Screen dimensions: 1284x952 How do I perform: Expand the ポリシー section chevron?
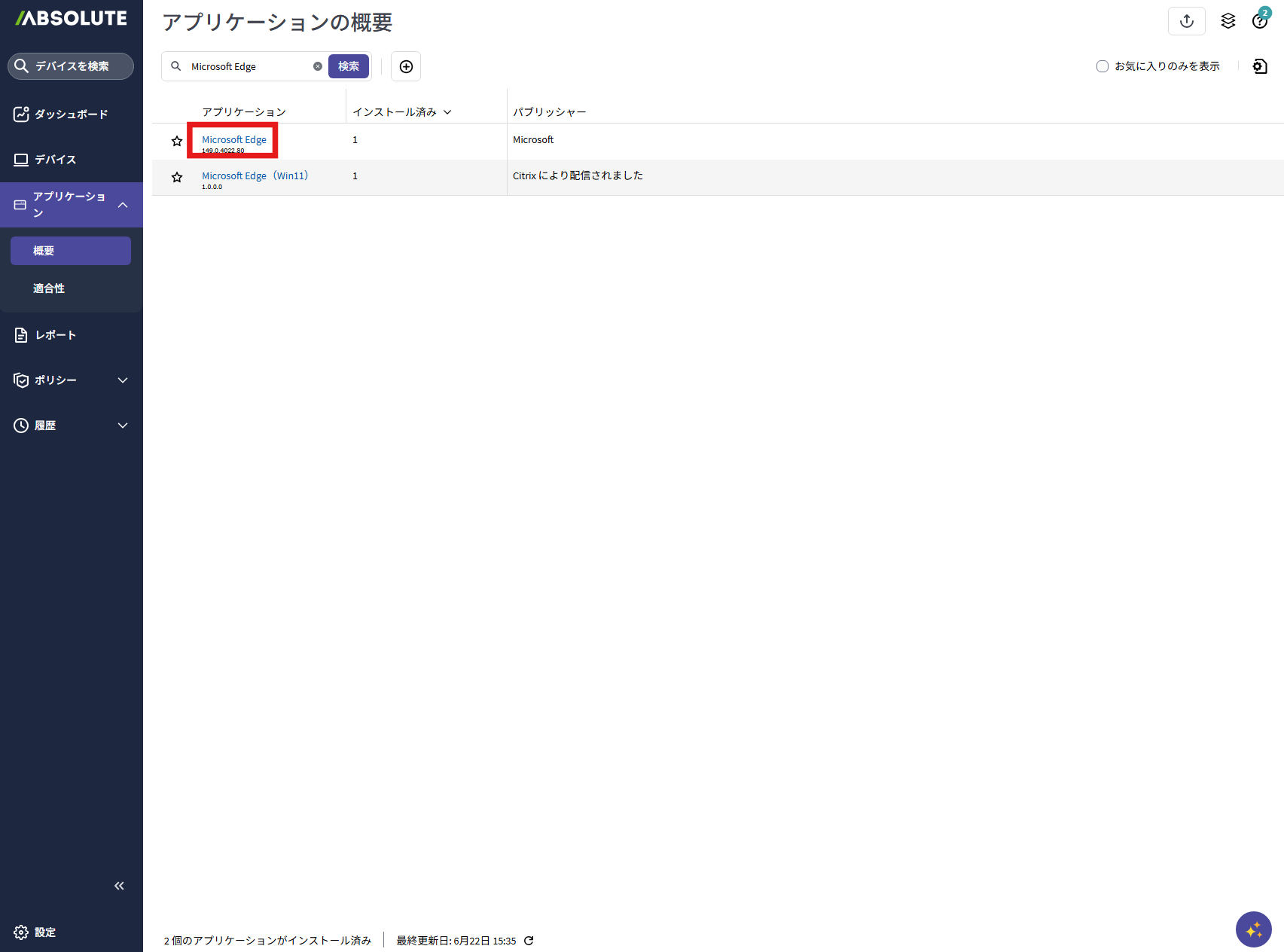pos(123,380)
